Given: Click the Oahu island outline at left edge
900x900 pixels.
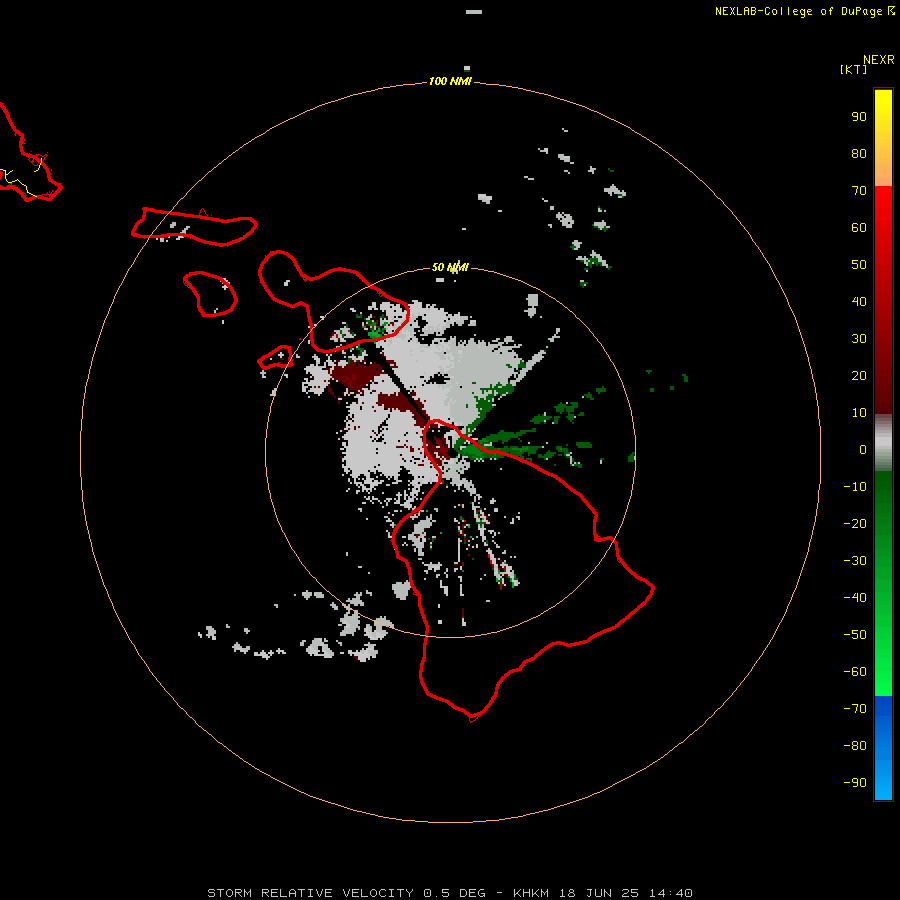Looking at the screenshot, I should (x=30, y=152).
